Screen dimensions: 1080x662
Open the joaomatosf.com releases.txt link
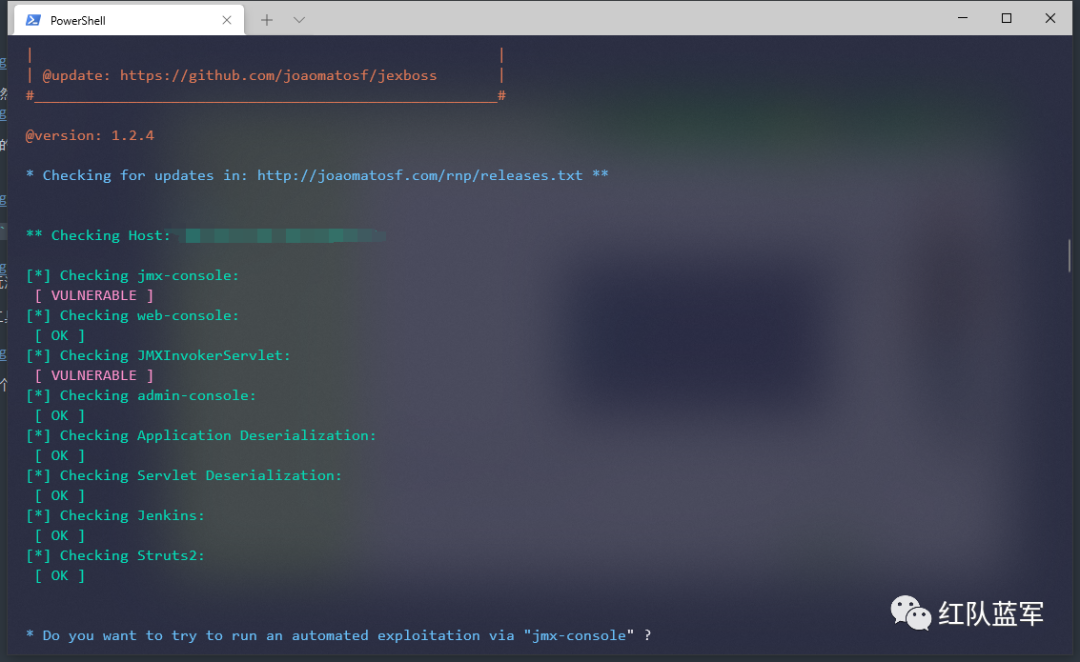419,175
